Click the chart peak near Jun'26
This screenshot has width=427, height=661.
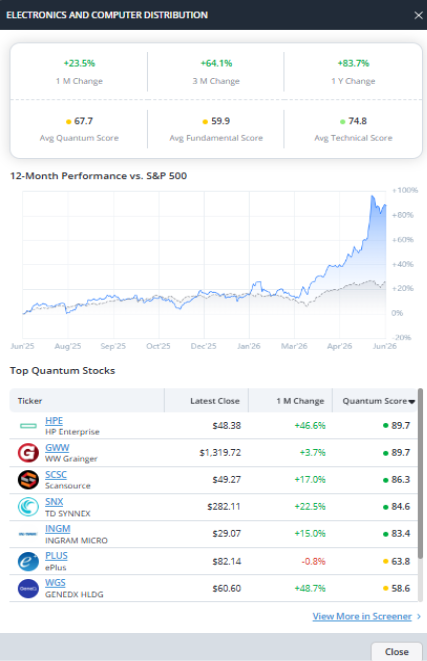point(372,196)
